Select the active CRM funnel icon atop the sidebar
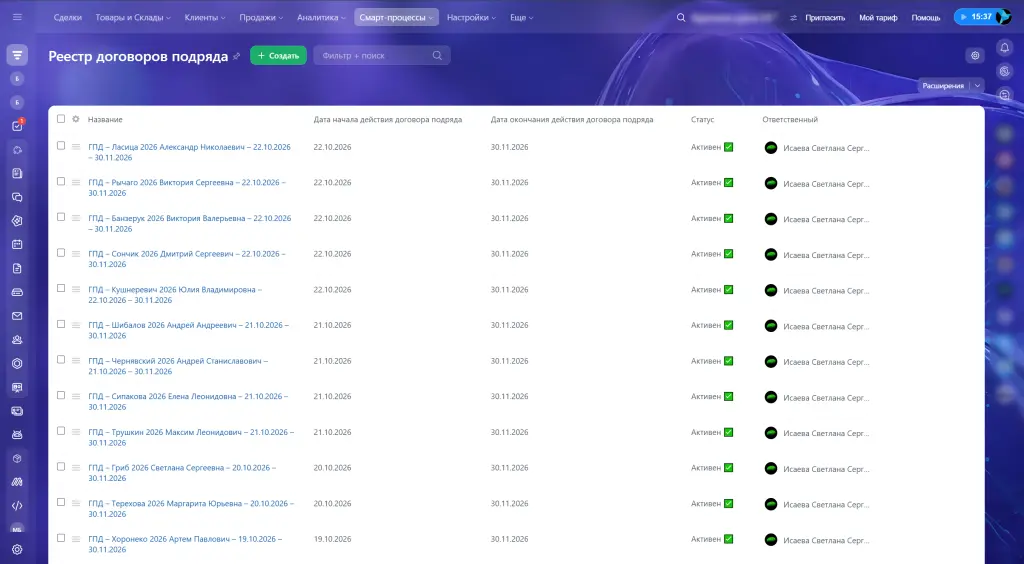Image resolution: width=1024 pixels, height=564 pixels. pyautogui.click(x=18, y=55)
